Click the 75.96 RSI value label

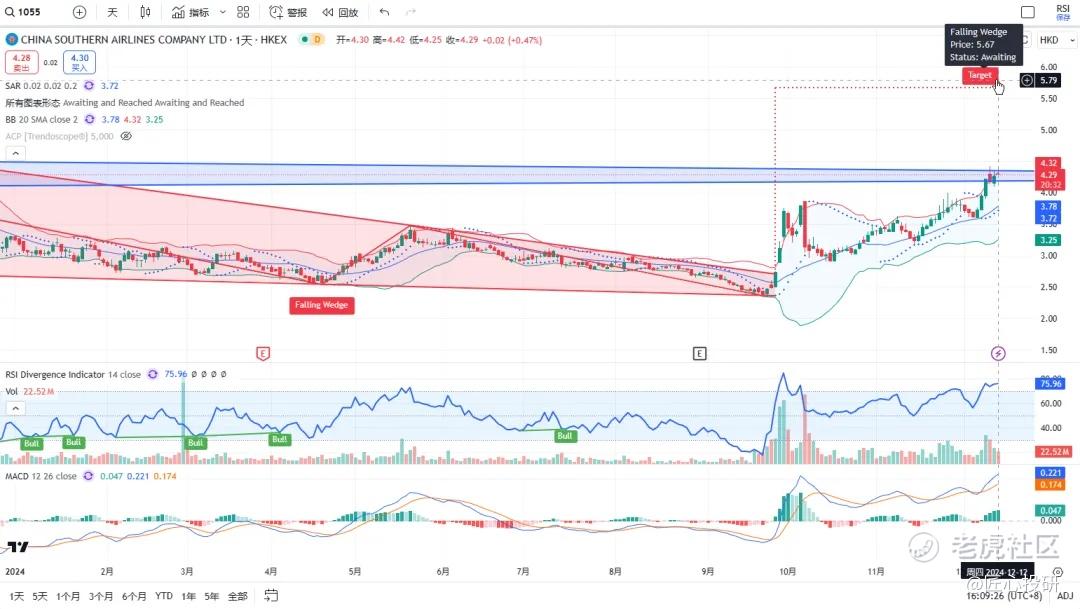pos(1051,383)
